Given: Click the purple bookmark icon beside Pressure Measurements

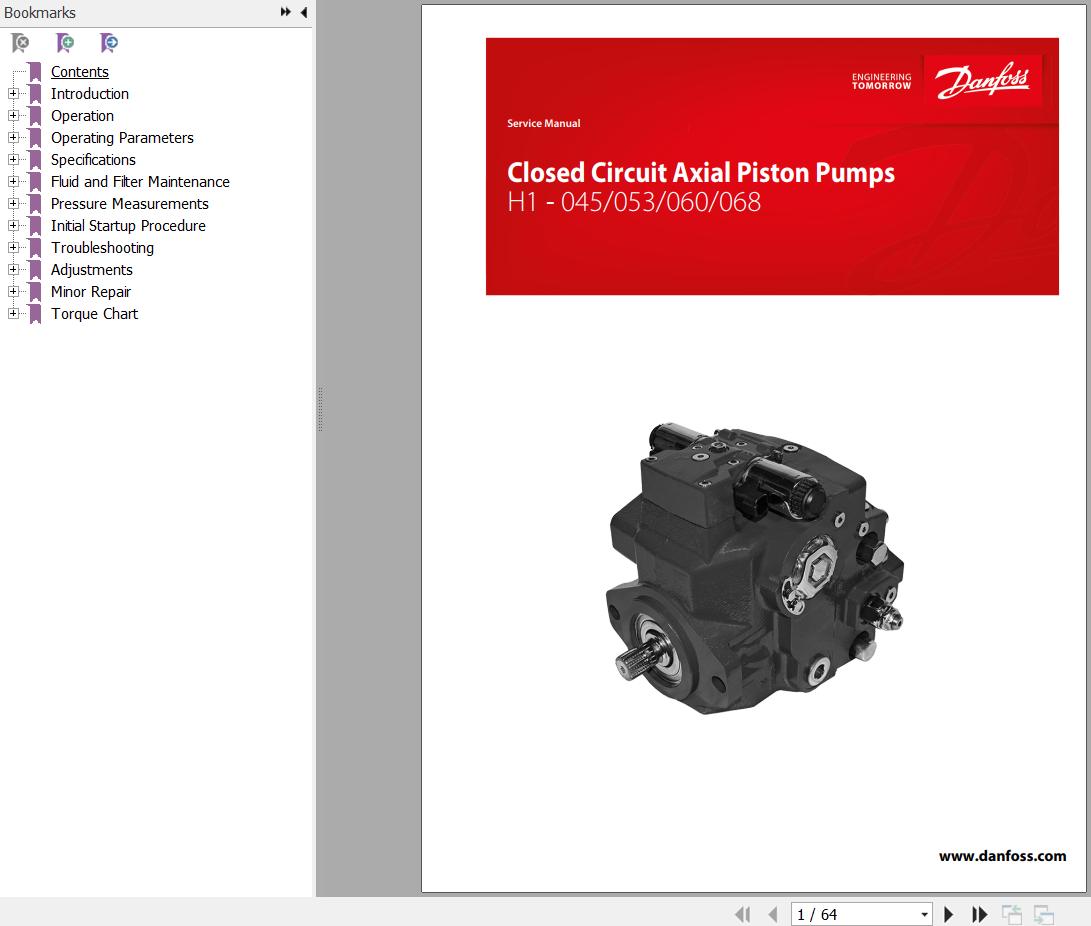Looking at the screenshot, I should [x=35, y=205].
